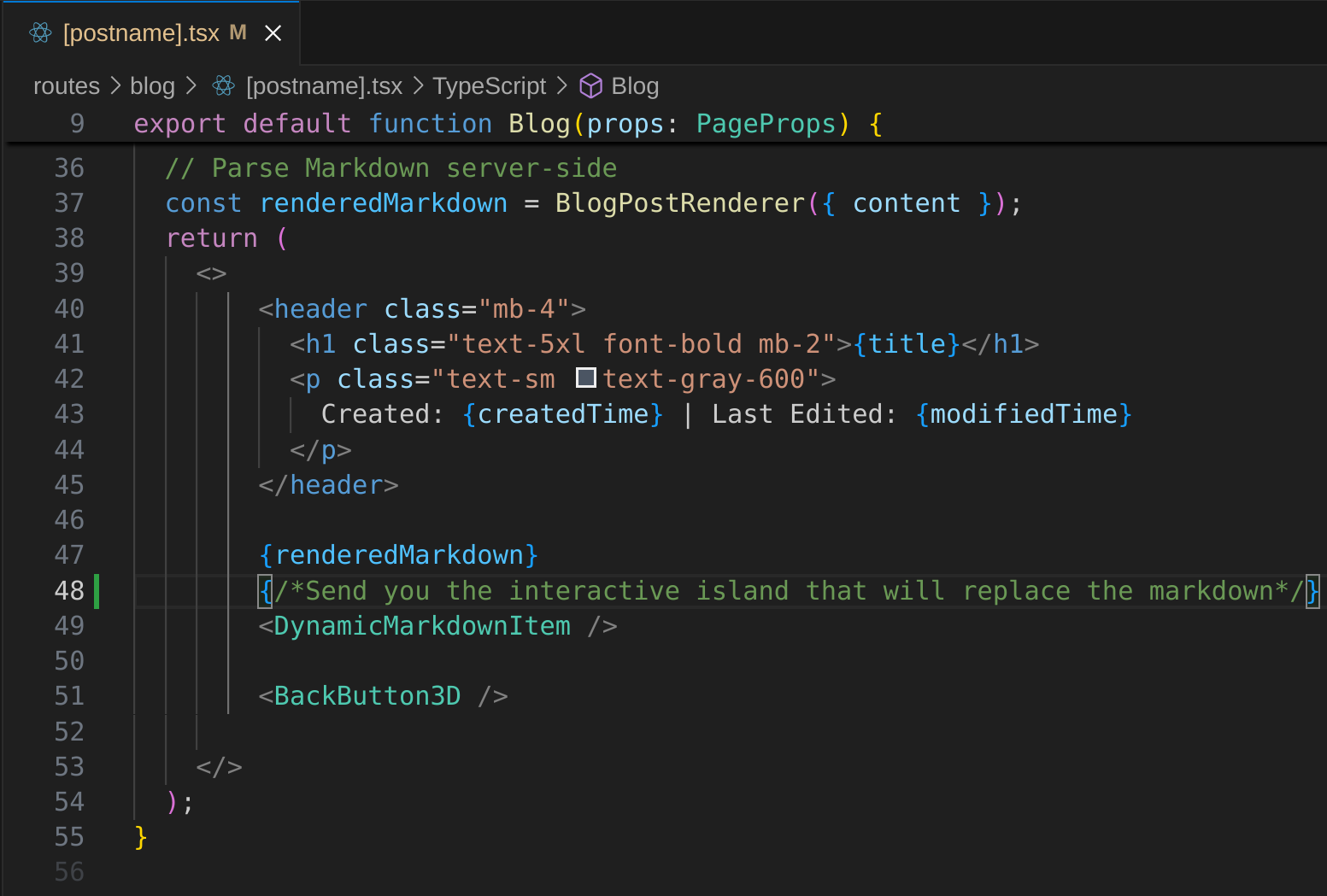Click the 'Send you the interactive island' comment
Screen dimensions: 1327x896
[x=790, y=591]
